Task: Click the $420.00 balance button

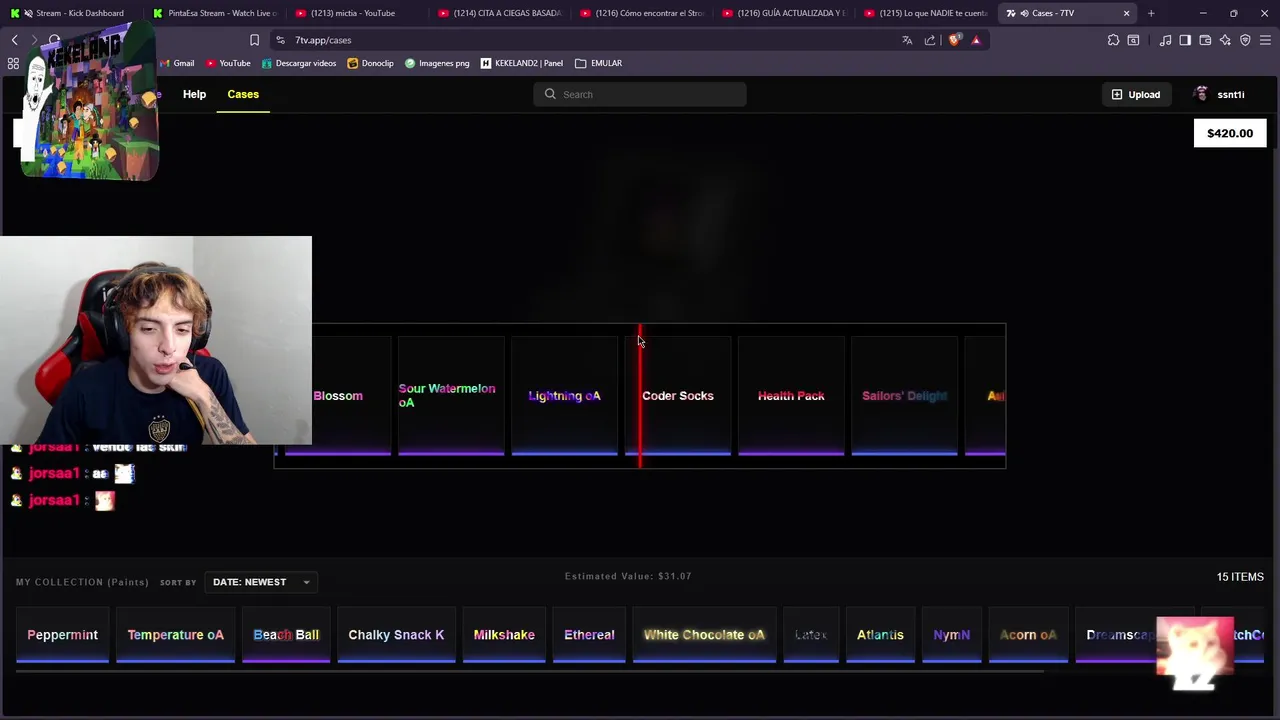Action: pyautogui.click(x=1230, y=133)
